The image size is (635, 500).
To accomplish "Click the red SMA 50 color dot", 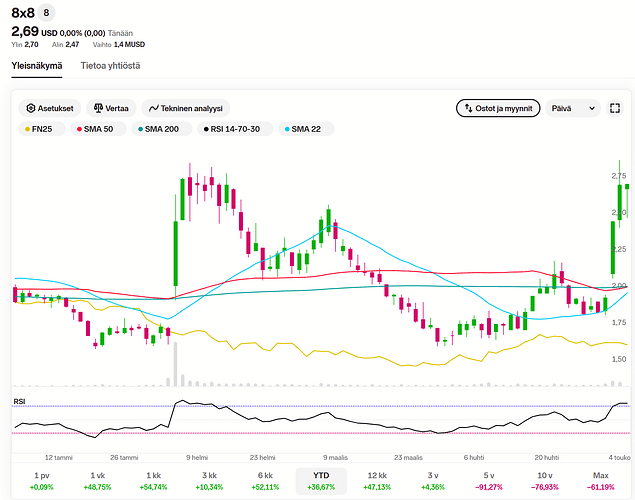I will click(79, 129).
